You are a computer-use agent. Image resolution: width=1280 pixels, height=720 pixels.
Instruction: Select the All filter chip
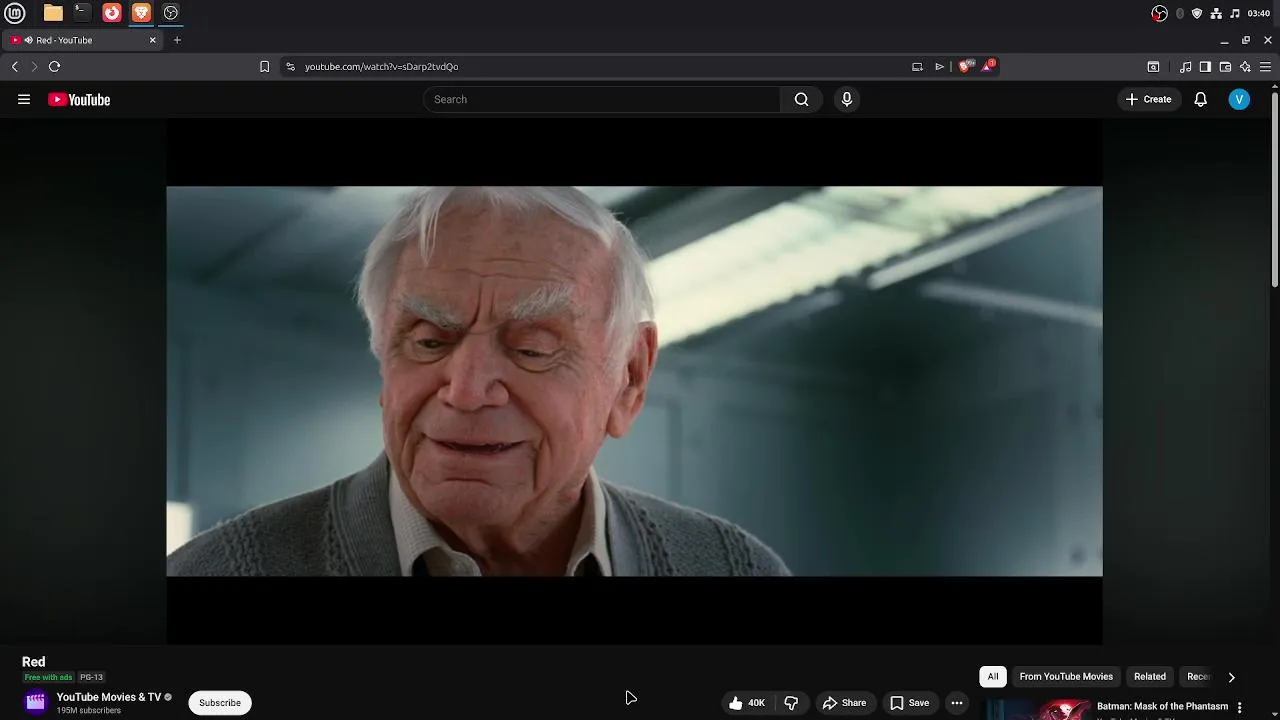click(x=993, y=677)
